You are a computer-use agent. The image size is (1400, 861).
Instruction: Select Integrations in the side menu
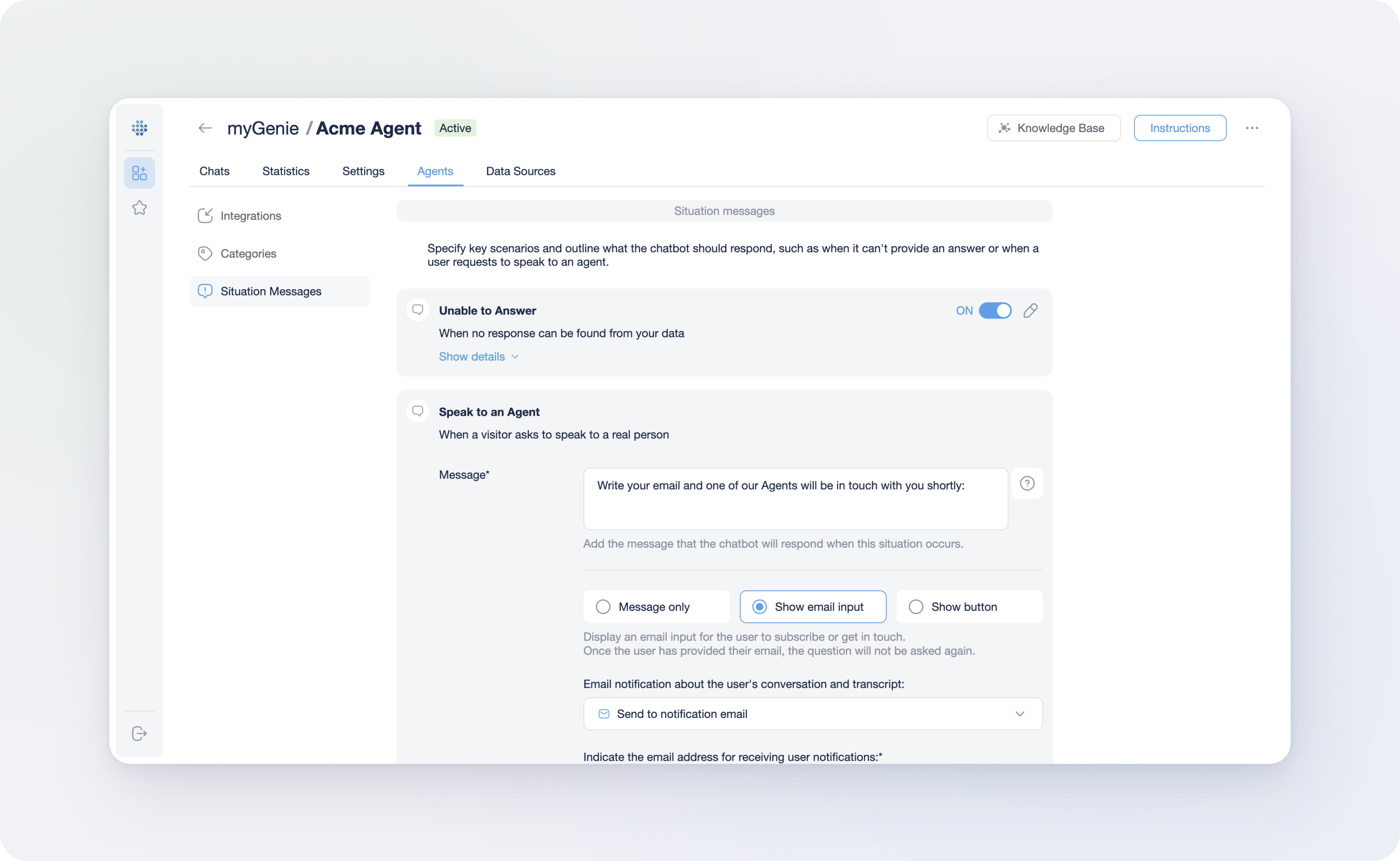pos(251,216)
